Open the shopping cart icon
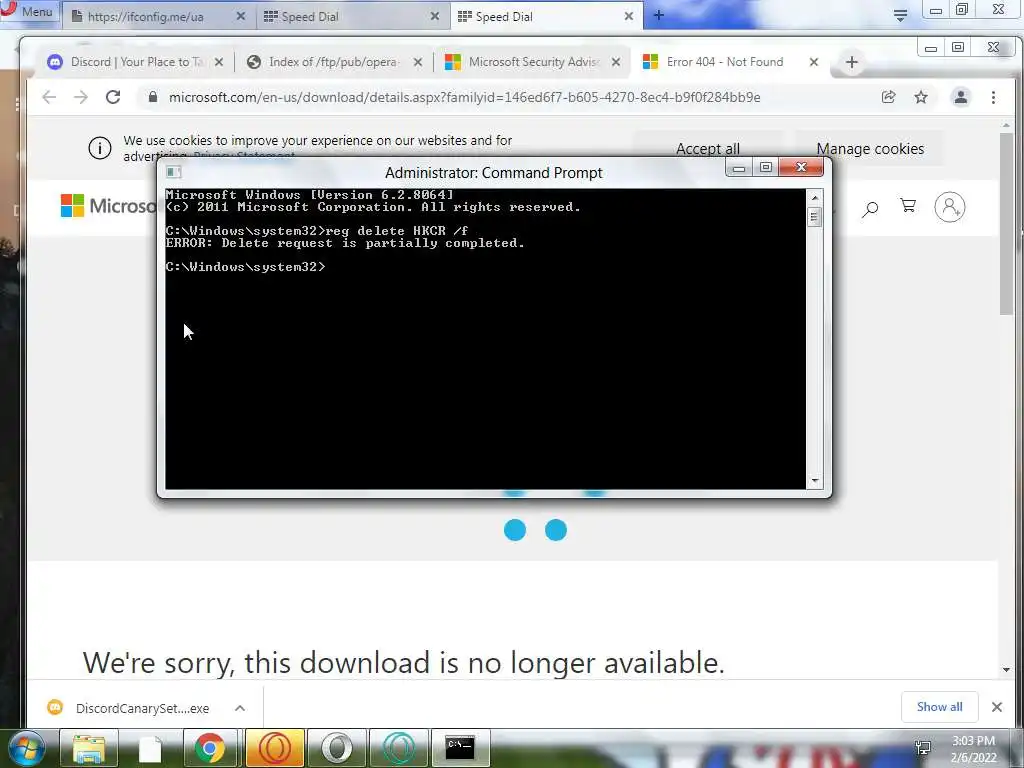 click(x=908, y=206)
